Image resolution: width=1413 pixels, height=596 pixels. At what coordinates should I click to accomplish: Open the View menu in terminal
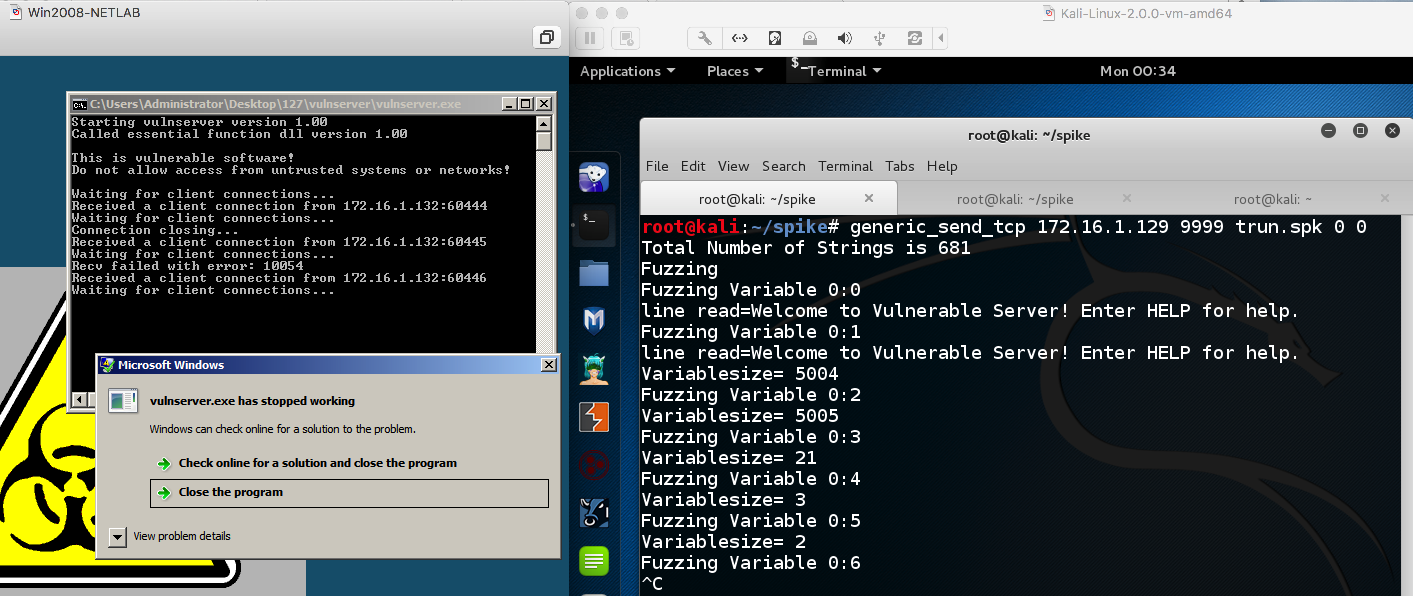point(733,166)
